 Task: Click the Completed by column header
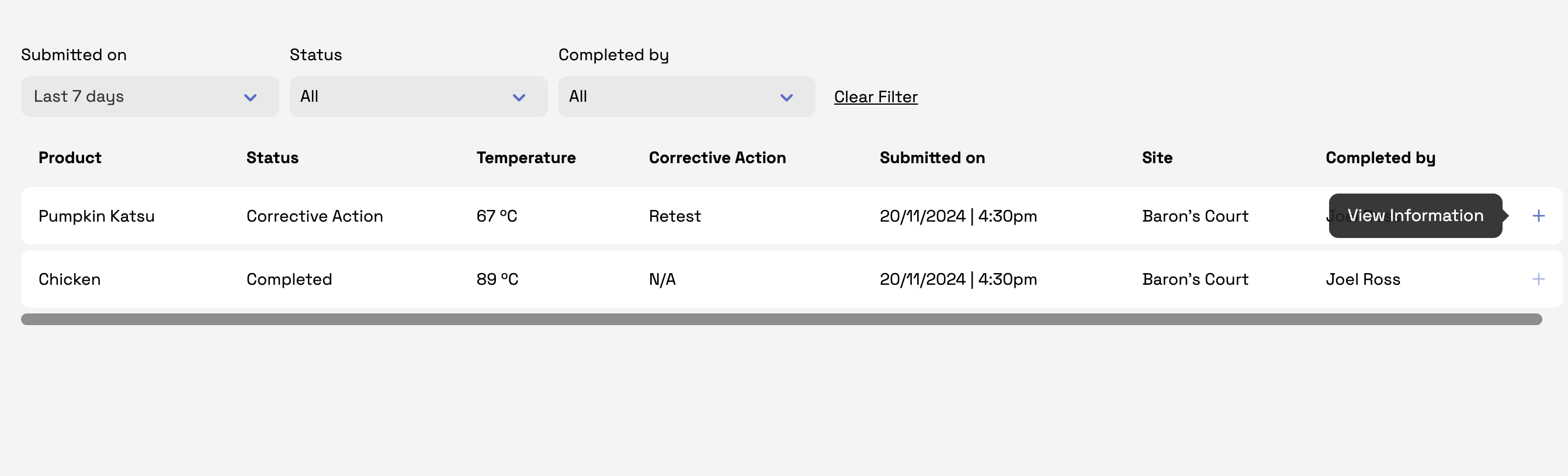click(1380, 158)
